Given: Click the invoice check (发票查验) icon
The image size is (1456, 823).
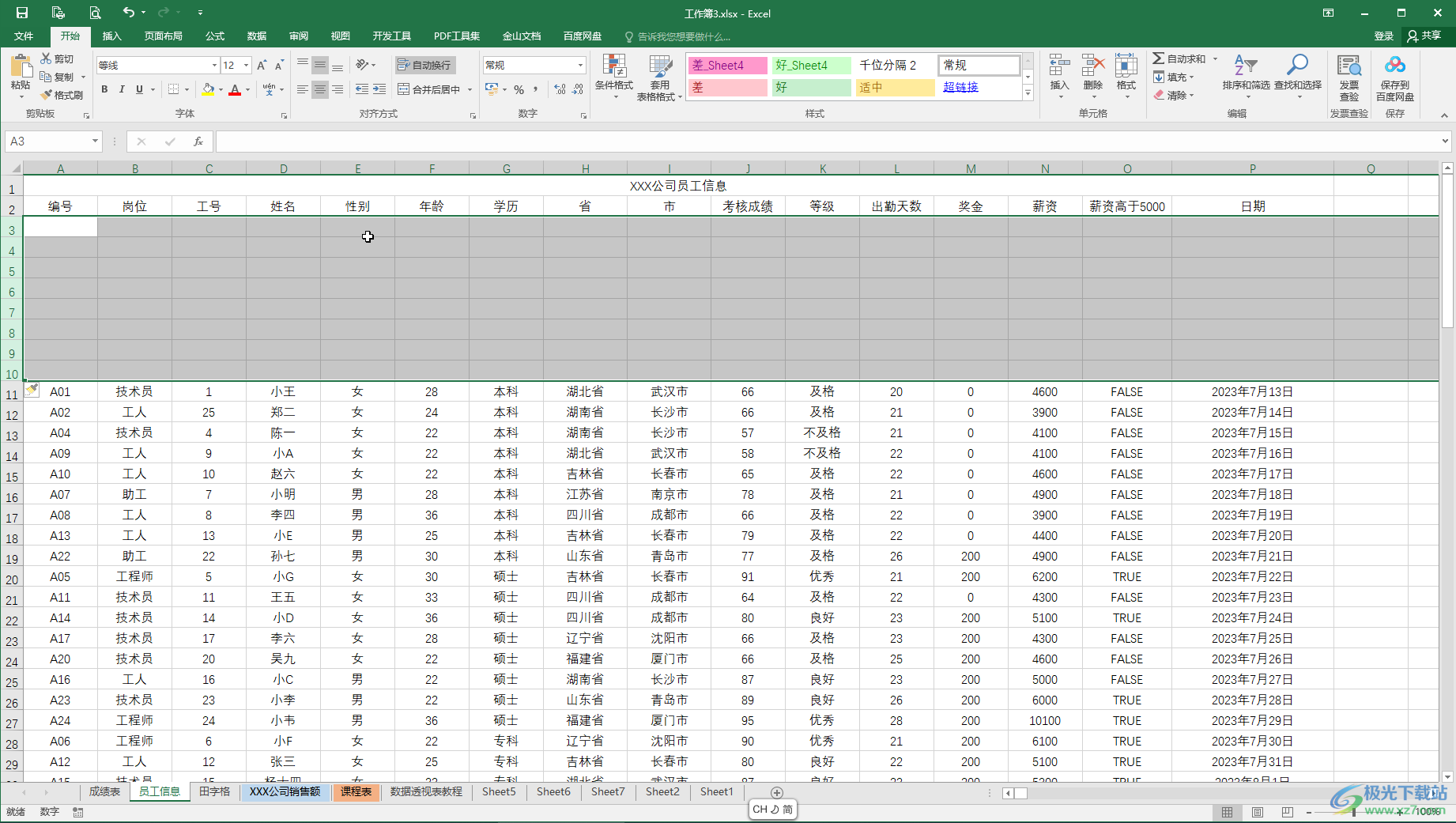Looking at the screenshot, I should [x=1349, y=66].
